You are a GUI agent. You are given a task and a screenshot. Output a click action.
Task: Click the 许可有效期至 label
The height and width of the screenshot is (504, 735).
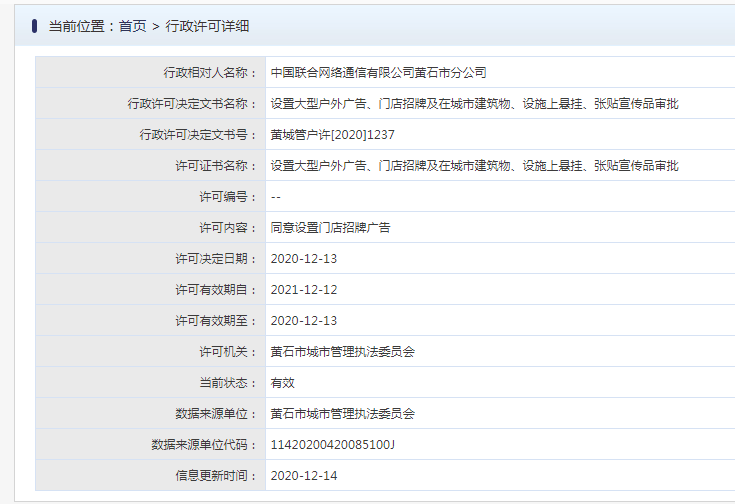[x=216, y=321]
